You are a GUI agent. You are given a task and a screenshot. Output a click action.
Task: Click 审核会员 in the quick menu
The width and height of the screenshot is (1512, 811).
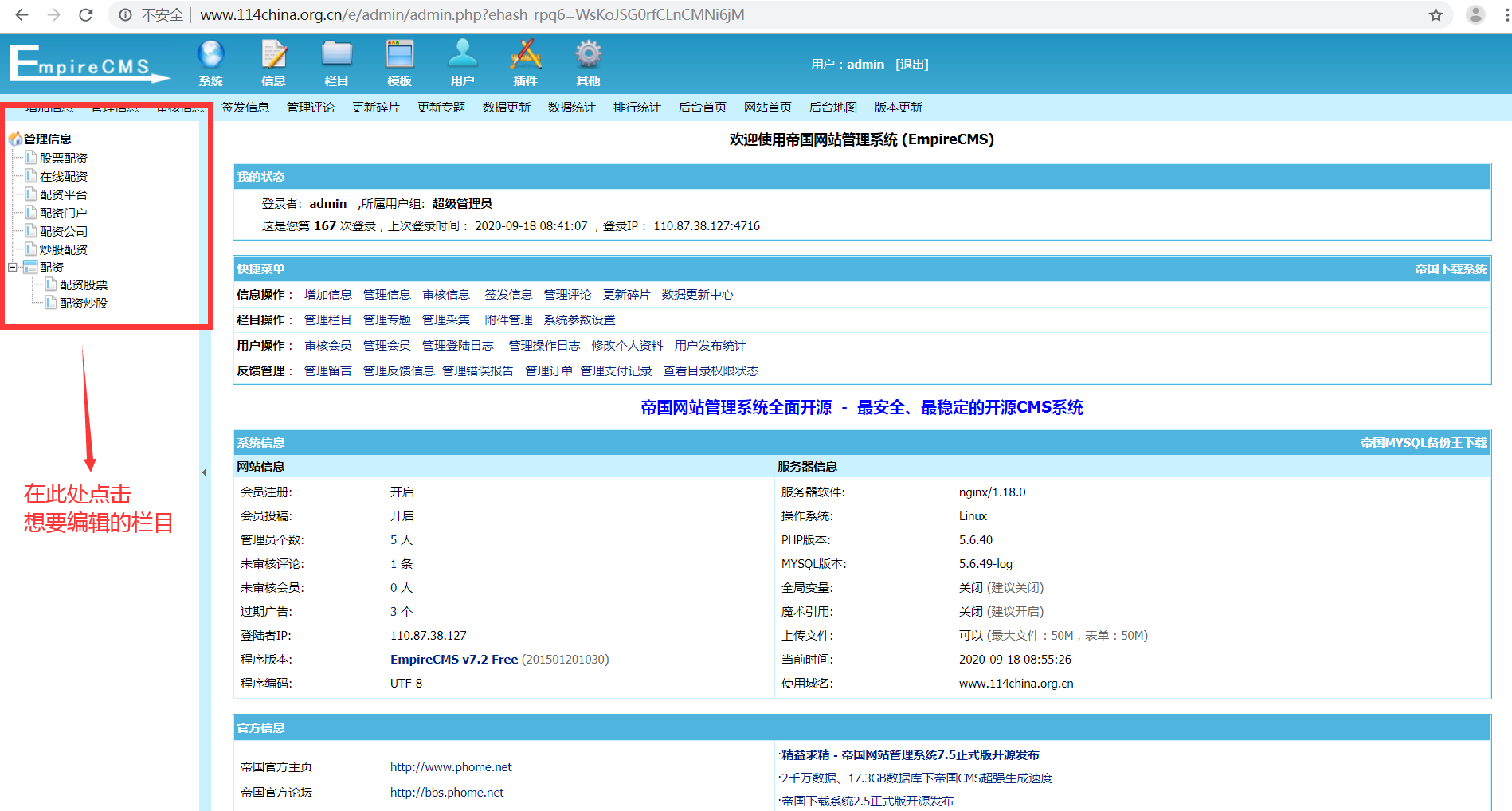(x=328, y=345)
